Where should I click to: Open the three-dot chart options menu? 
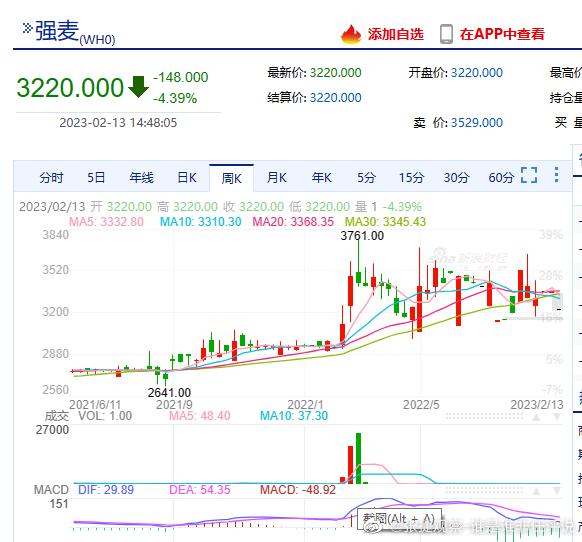tap(556, 174)
